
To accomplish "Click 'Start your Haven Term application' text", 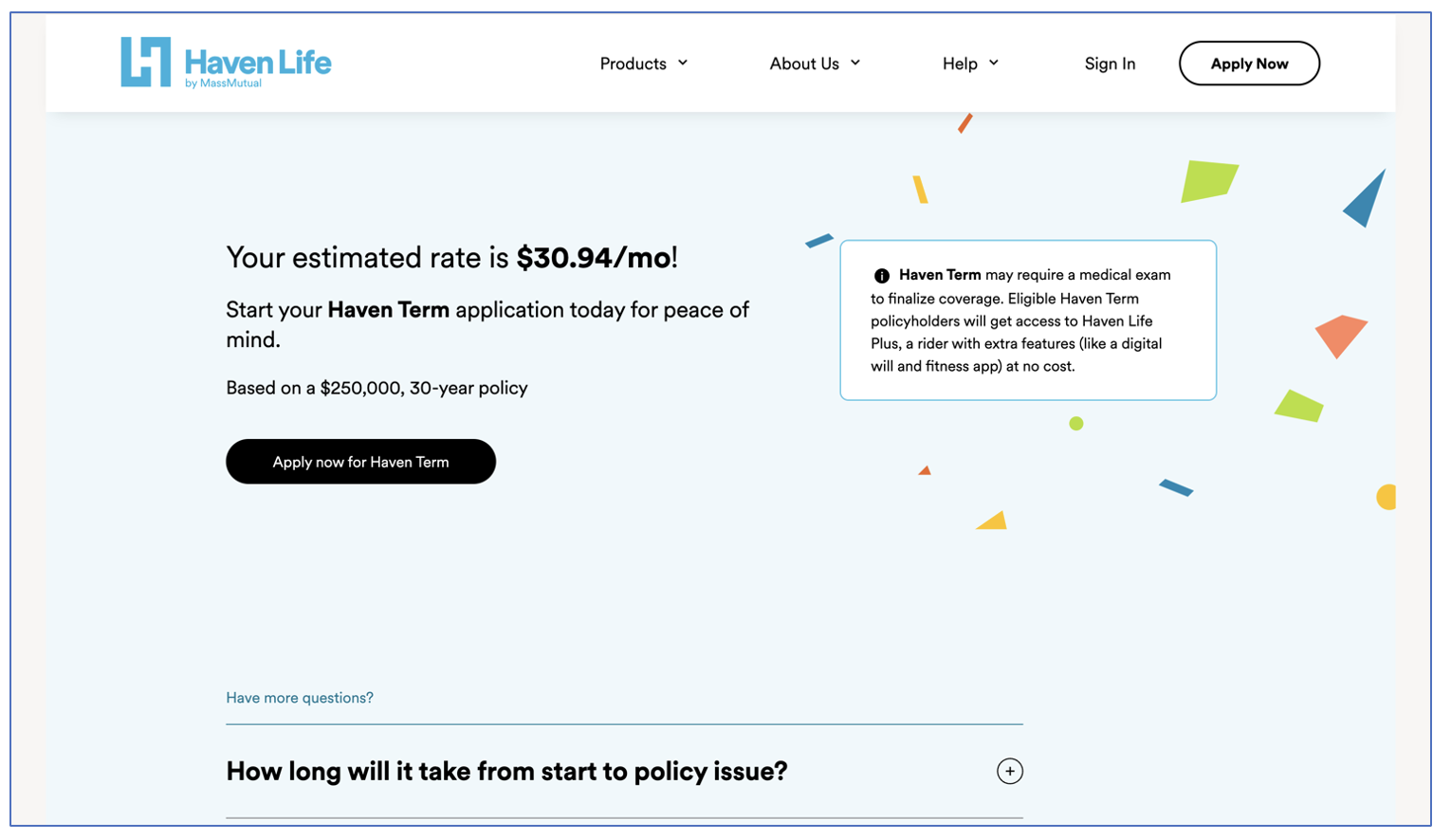I will point(487,324).
